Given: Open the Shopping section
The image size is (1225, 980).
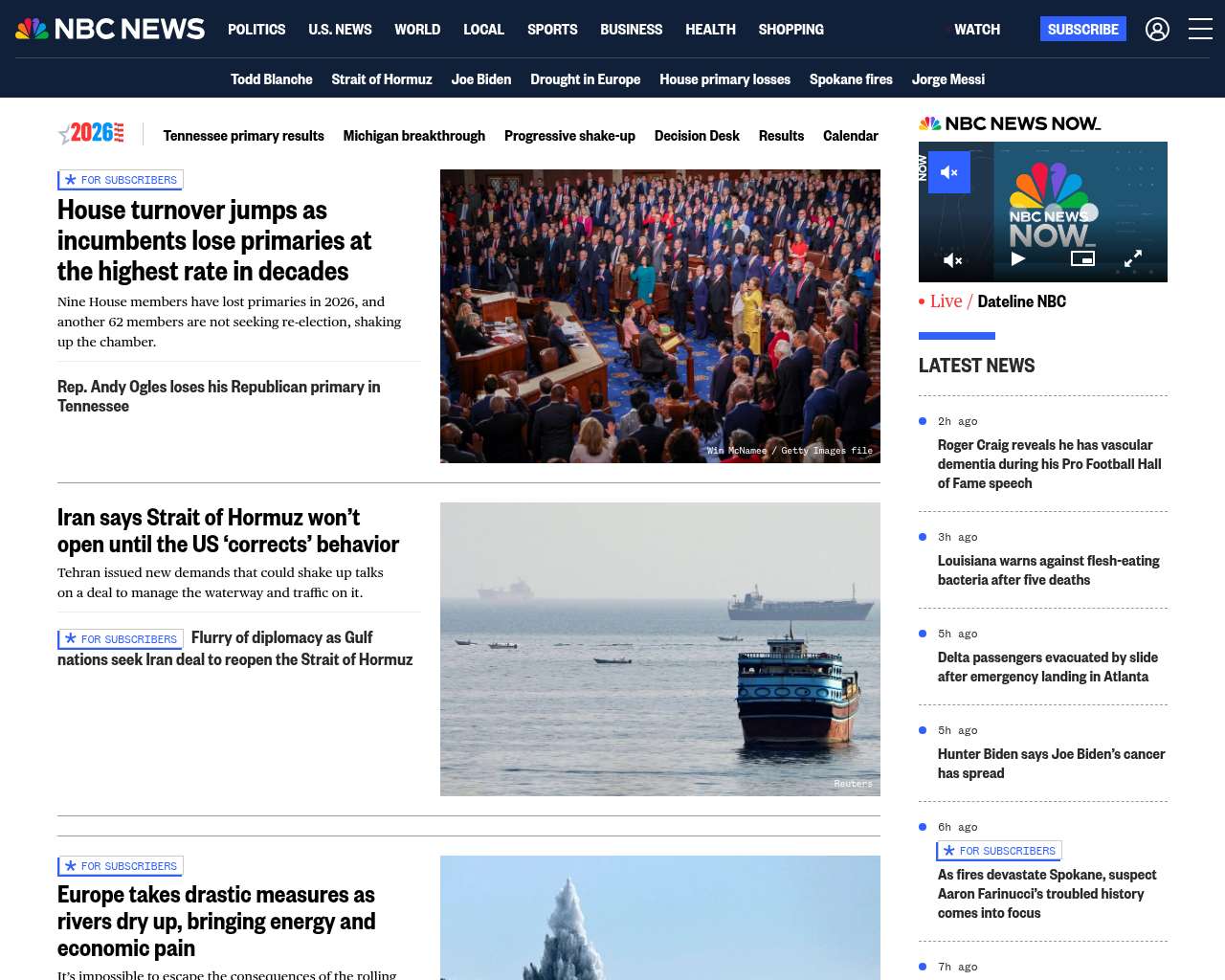Looking at the screenshot, I should pos(791,30).
